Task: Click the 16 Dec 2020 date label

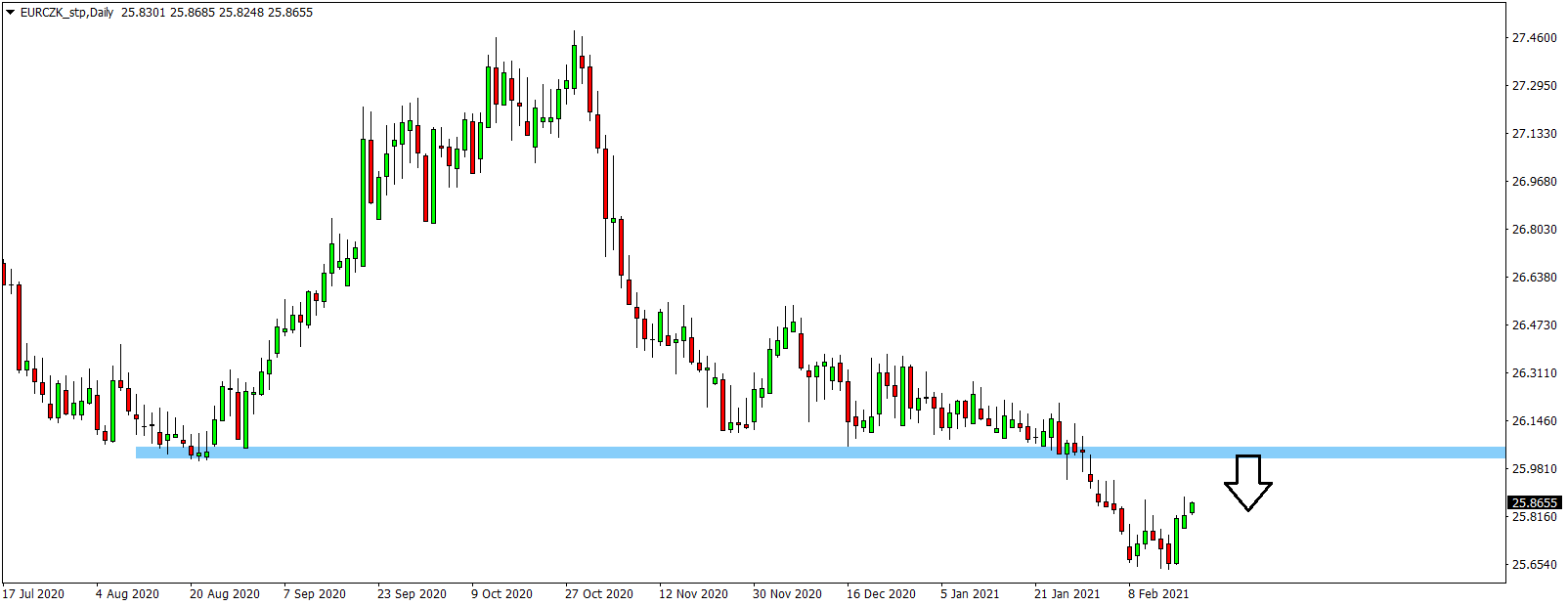Action: click(881, 594)
